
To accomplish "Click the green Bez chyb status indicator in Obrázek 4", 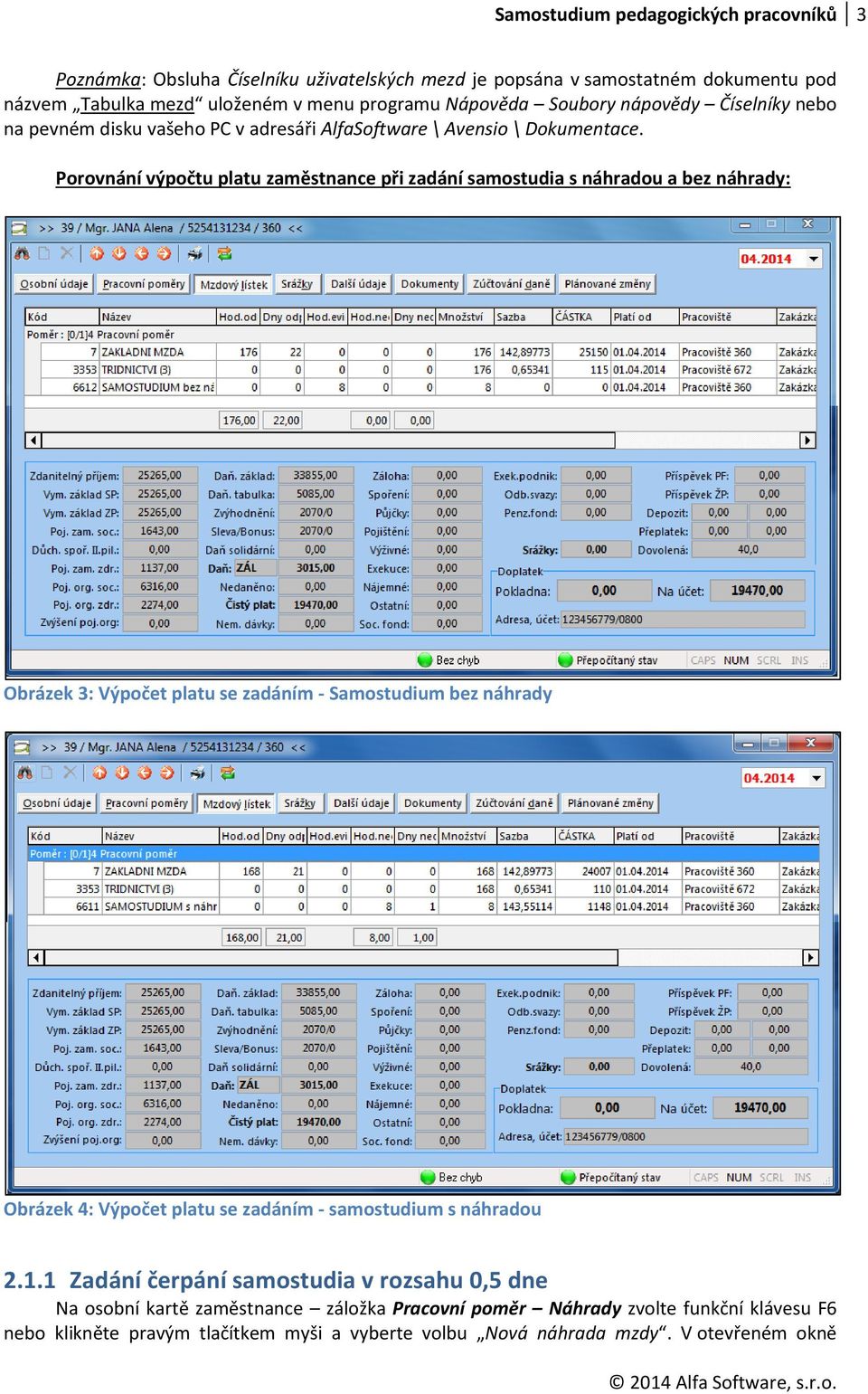I will (x=428, y=1178).
